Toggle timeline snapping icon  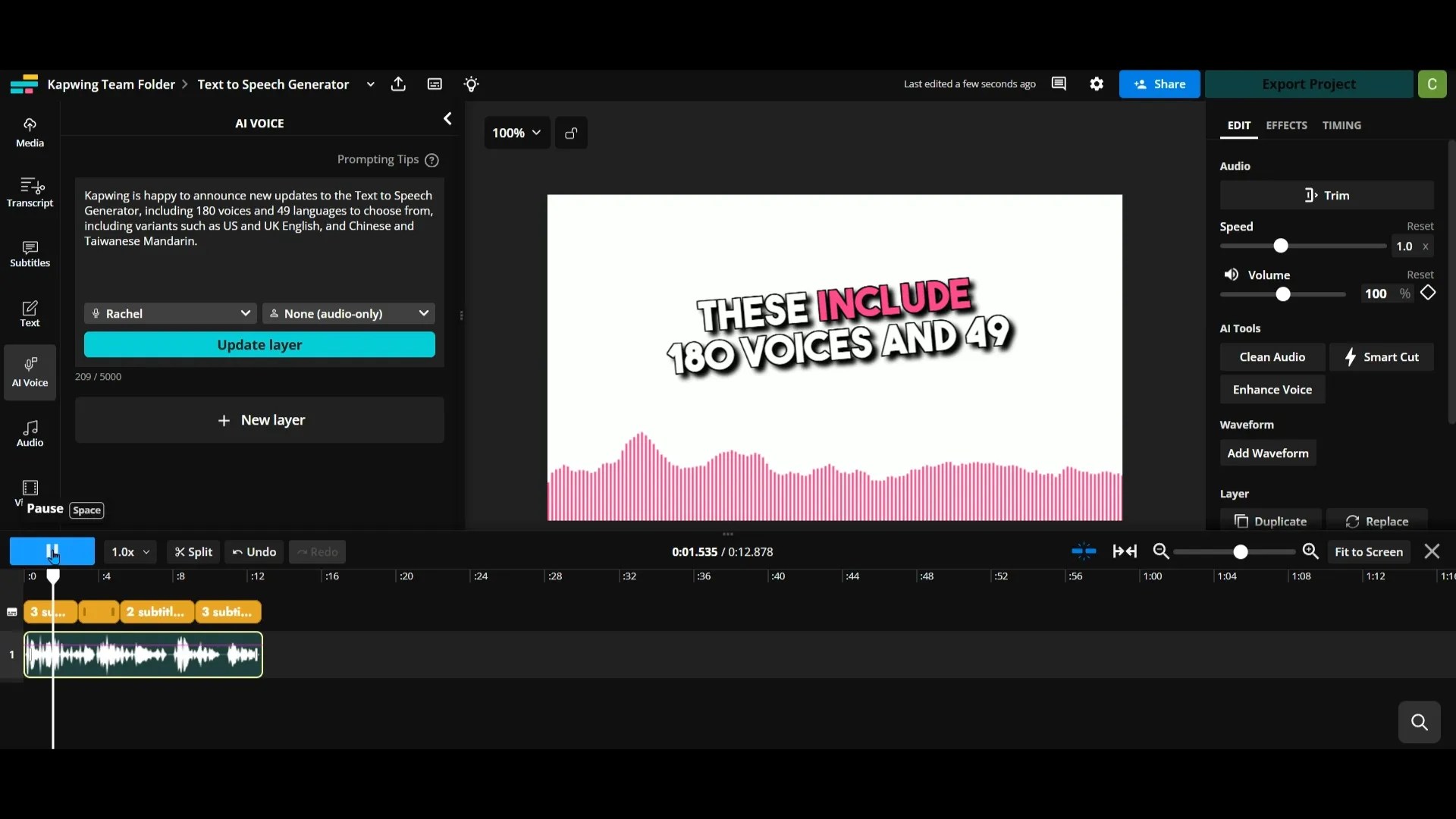(1084, 551)
